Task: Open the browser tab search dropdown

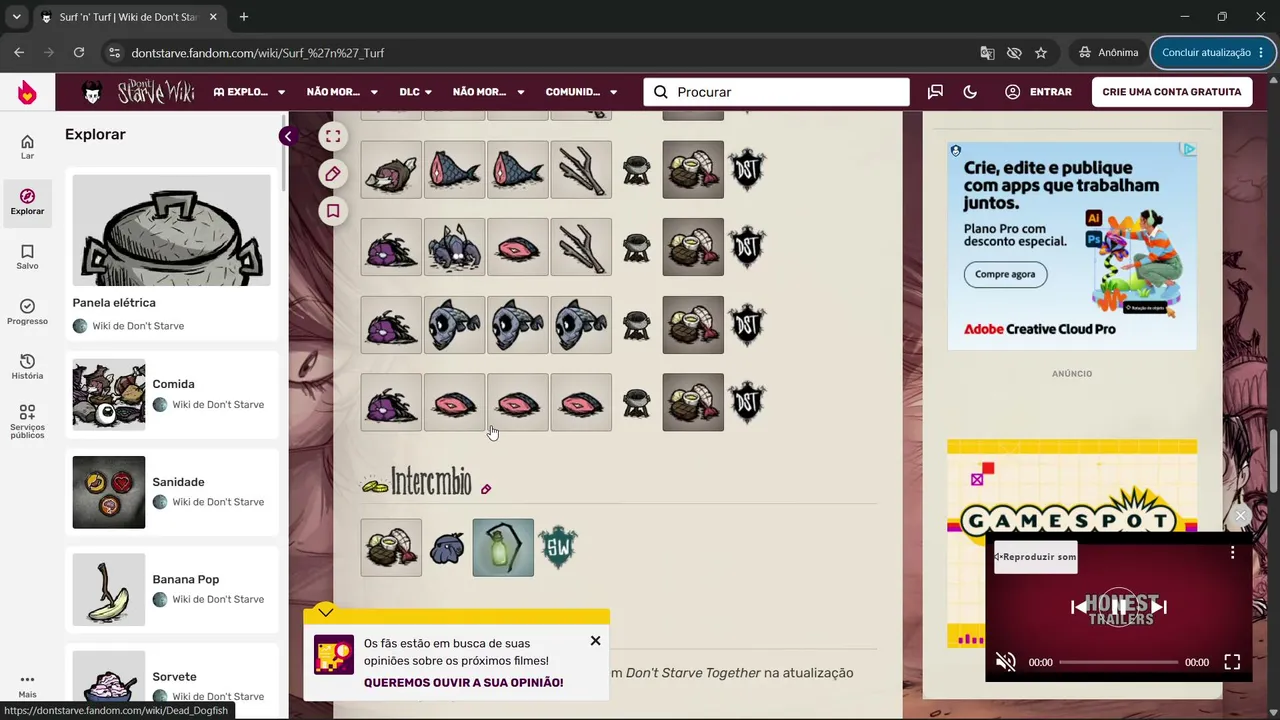Action: point(17,17)
